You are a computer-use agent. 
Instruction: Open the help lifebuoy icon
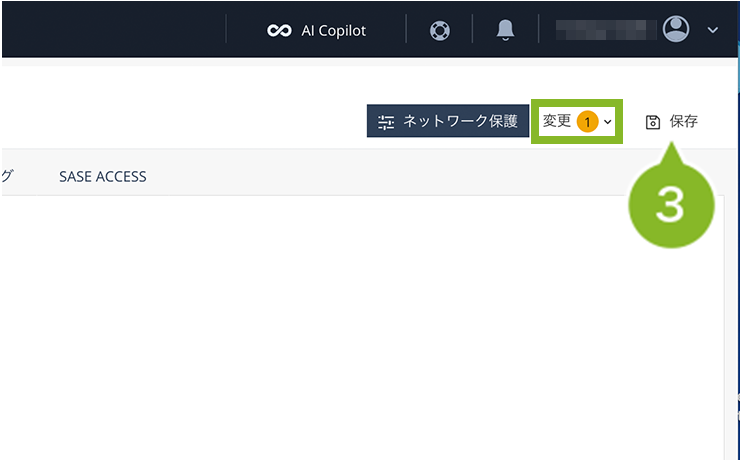440,30
